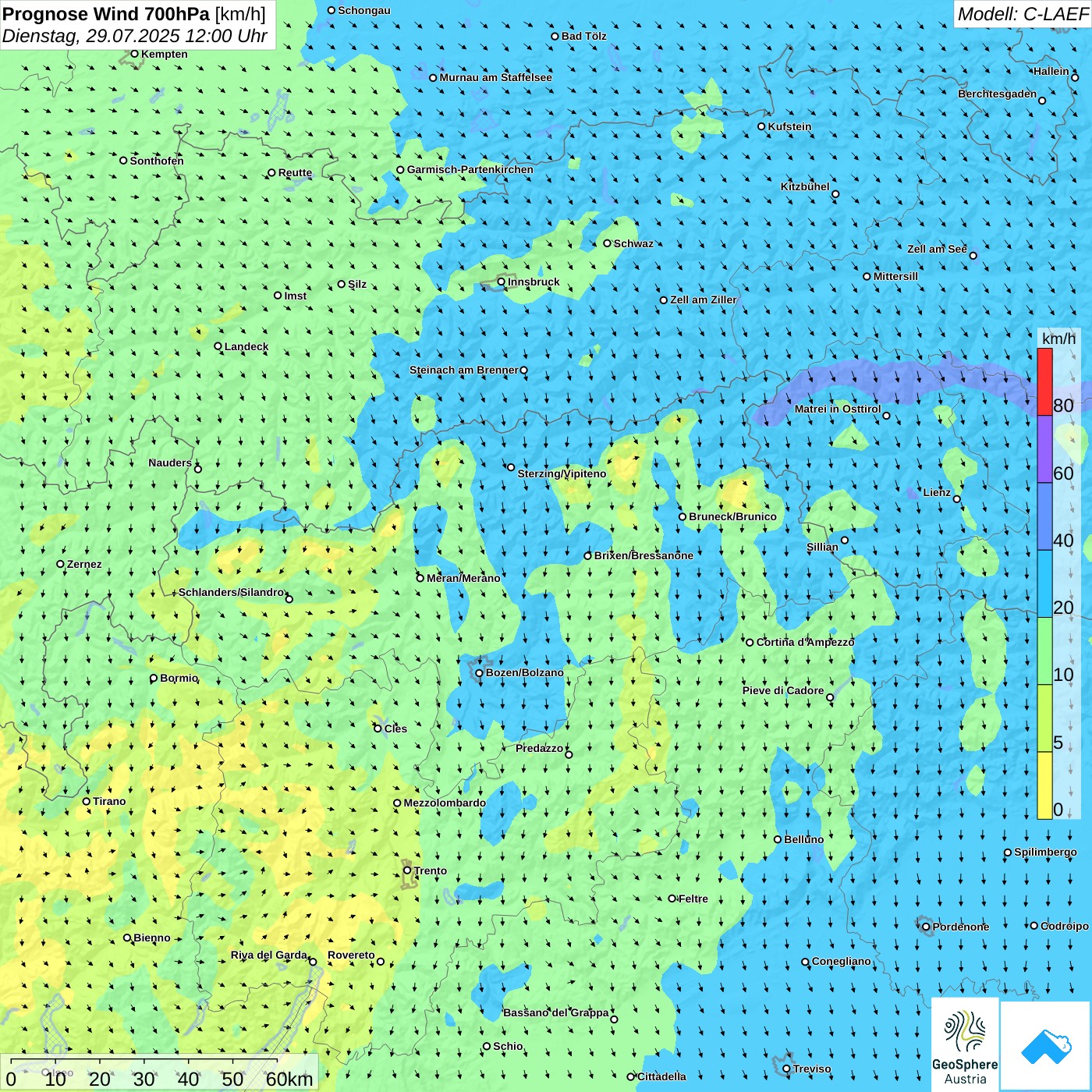Click the 'Belluno' label

[x=803, y=839]
